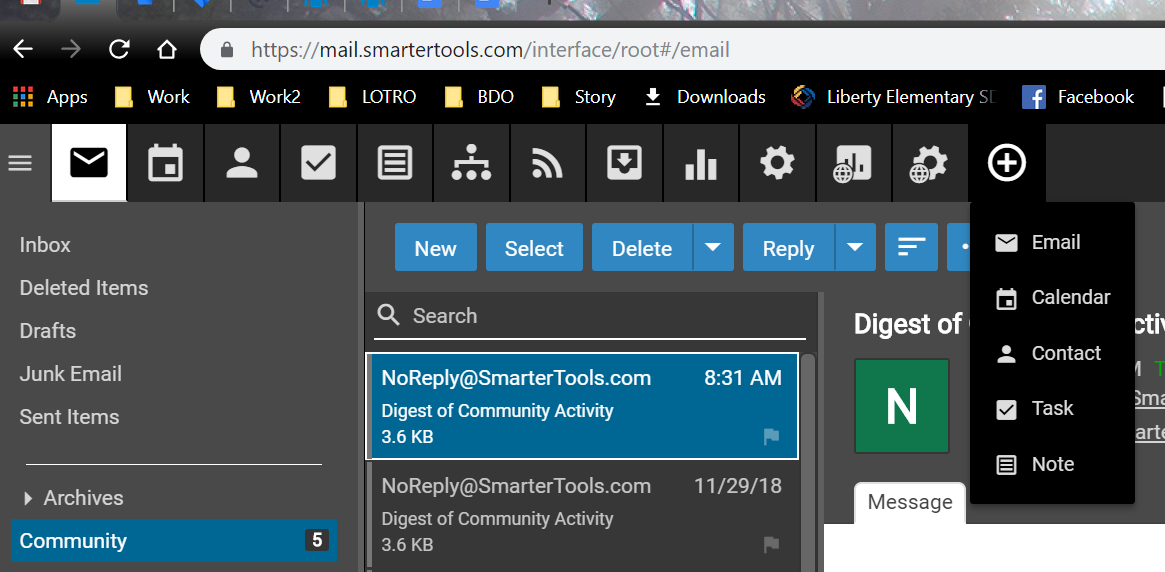This screenshot has height=572, width=1165.
Task: Open the Delete button dropdown arrow
Action: tap(713, 248)
